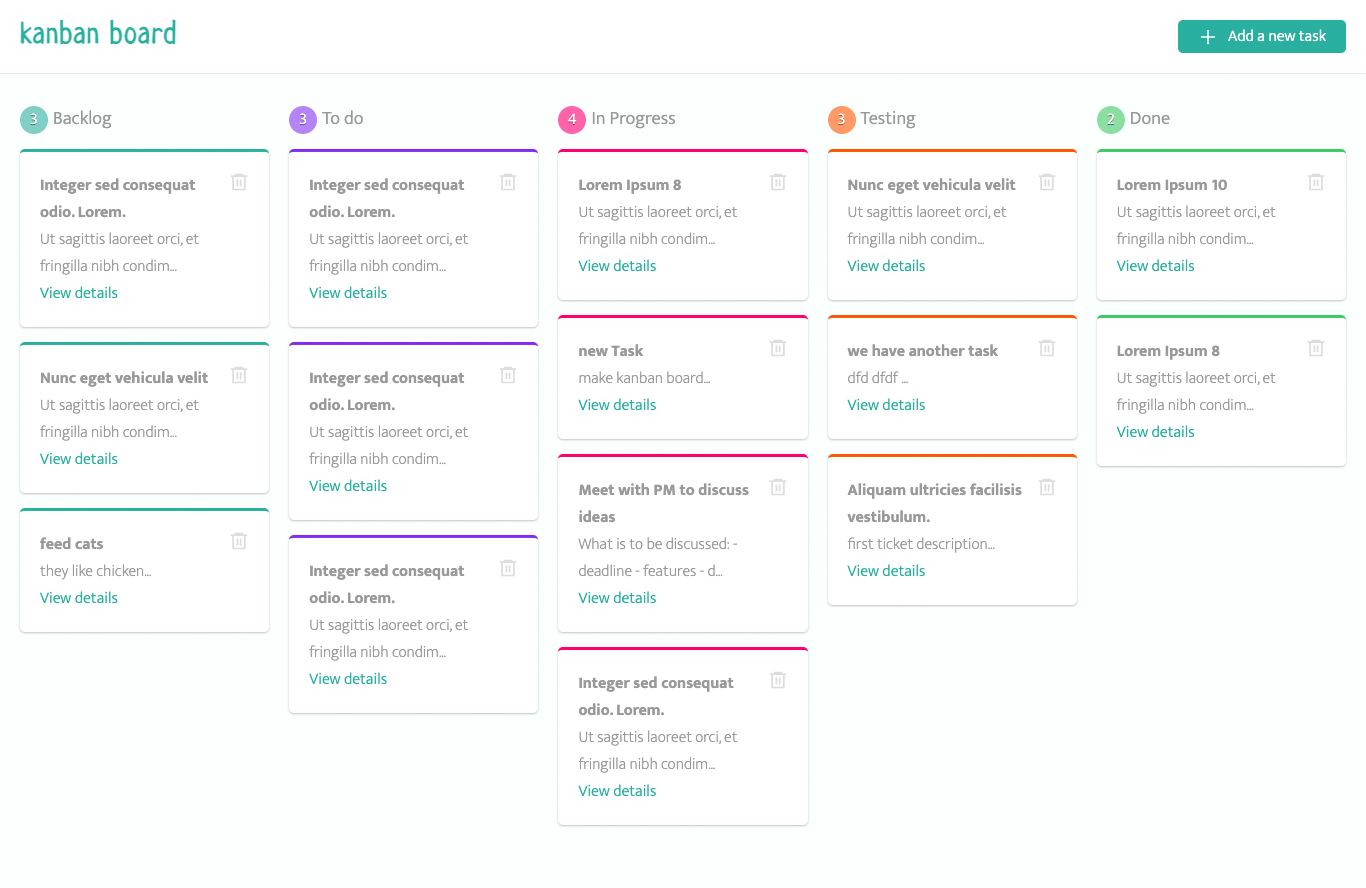View details of 'feed cats' task
This screenshot has height=888, width=1366.
click(x=79, y=598)
